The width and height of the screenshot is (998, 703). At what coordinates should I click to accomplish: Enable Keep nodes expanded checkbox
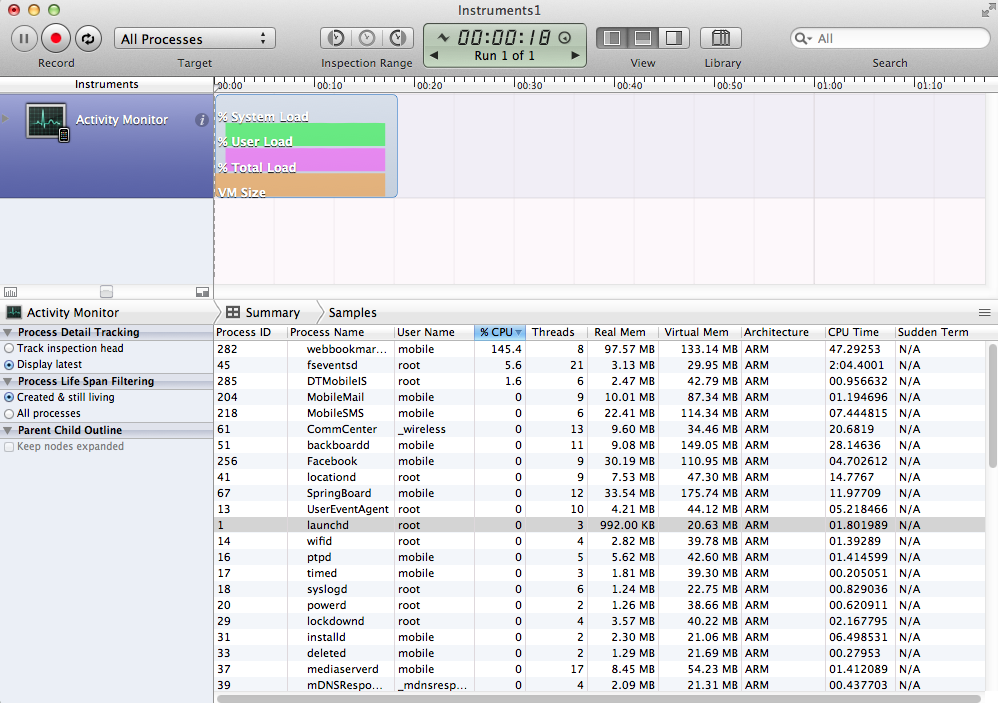9,447
